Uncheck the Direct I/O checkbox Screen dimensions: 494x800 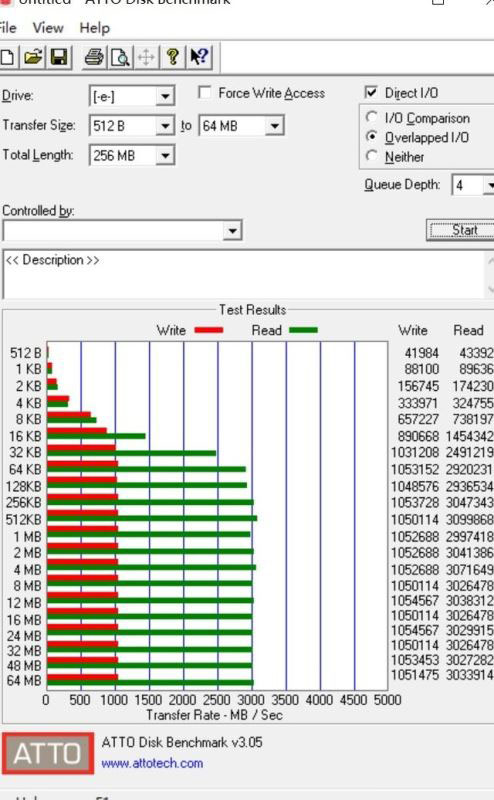[x=371, y=92]
